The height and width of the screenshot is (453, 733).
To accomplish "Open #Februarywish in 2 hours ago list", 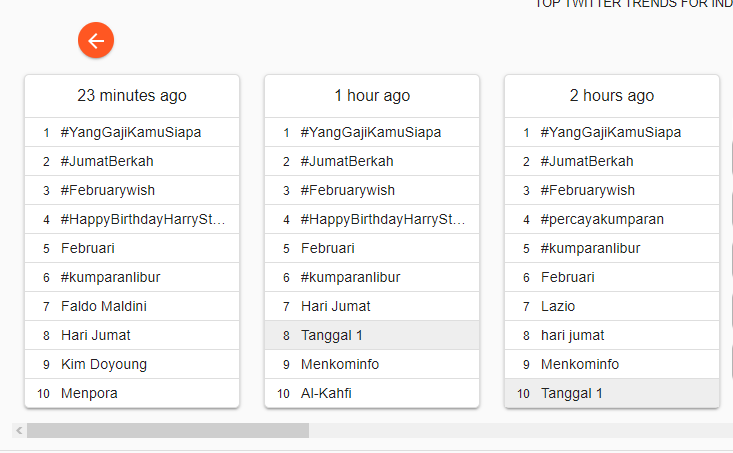I will 588,190.
